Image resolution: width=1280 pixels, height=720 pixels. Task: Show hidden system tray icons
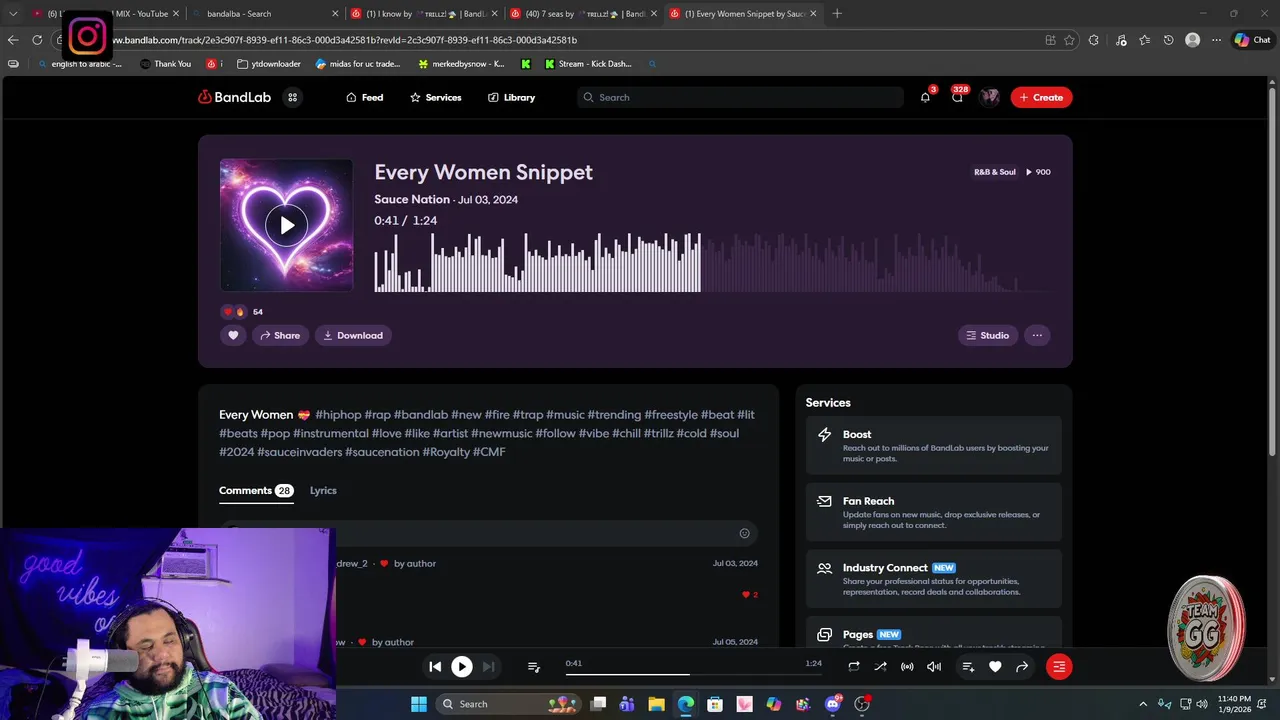[1143, 704]
